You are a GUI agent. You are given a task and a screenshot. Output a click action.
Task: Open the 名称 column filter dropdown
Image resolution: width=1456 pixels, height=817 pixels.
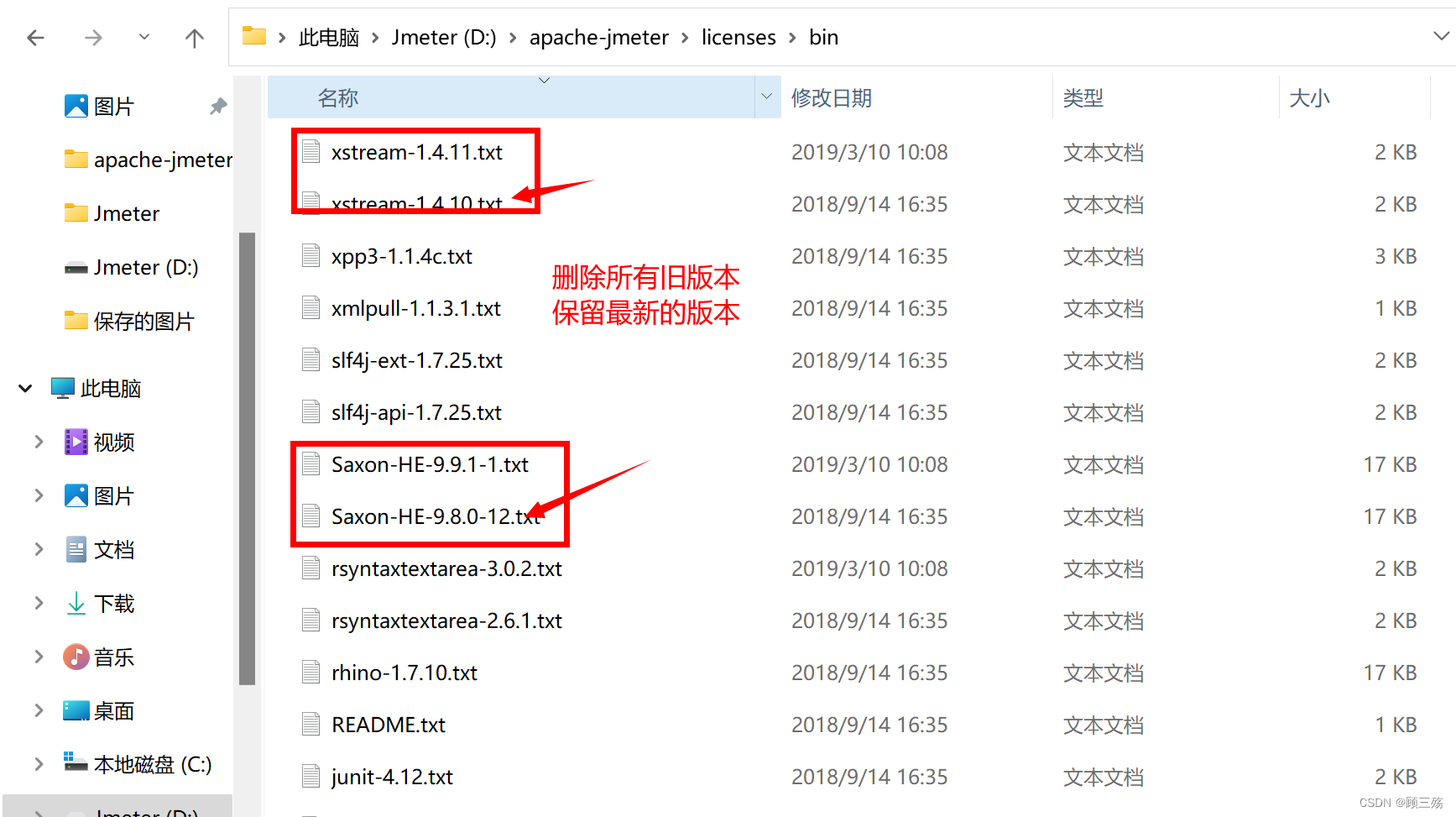[767, 97]
